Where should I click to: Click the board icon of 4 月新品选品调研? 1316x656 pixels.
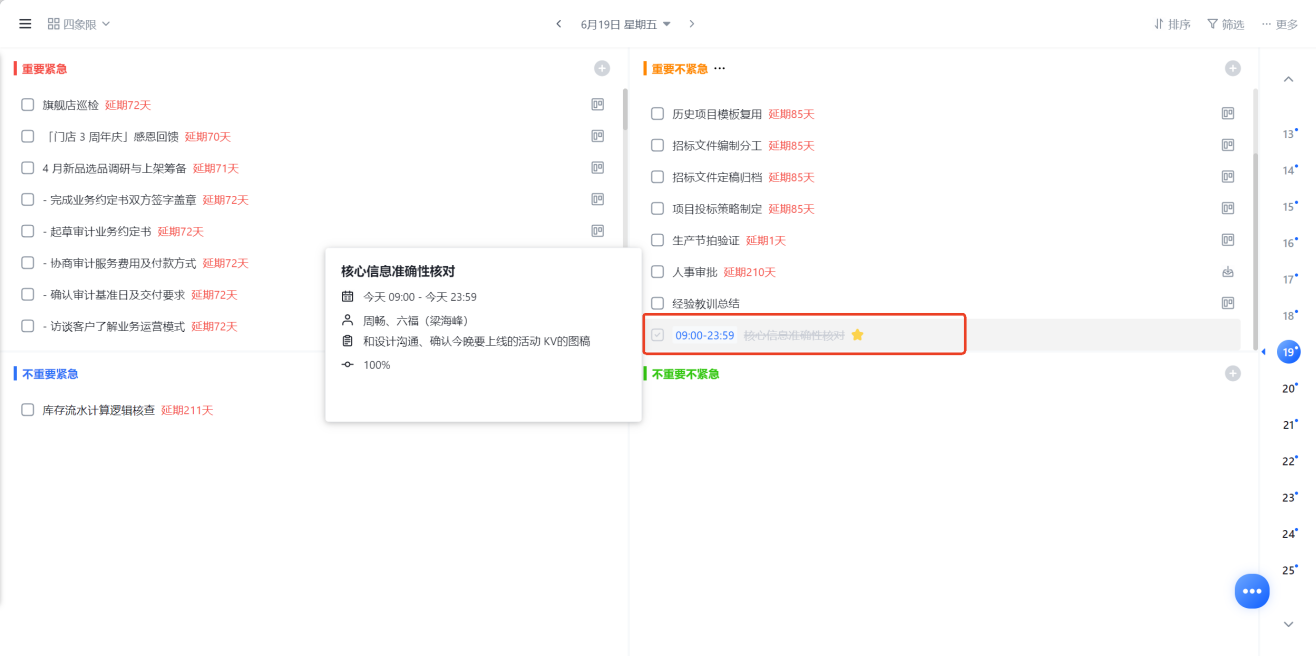[598, 168]
